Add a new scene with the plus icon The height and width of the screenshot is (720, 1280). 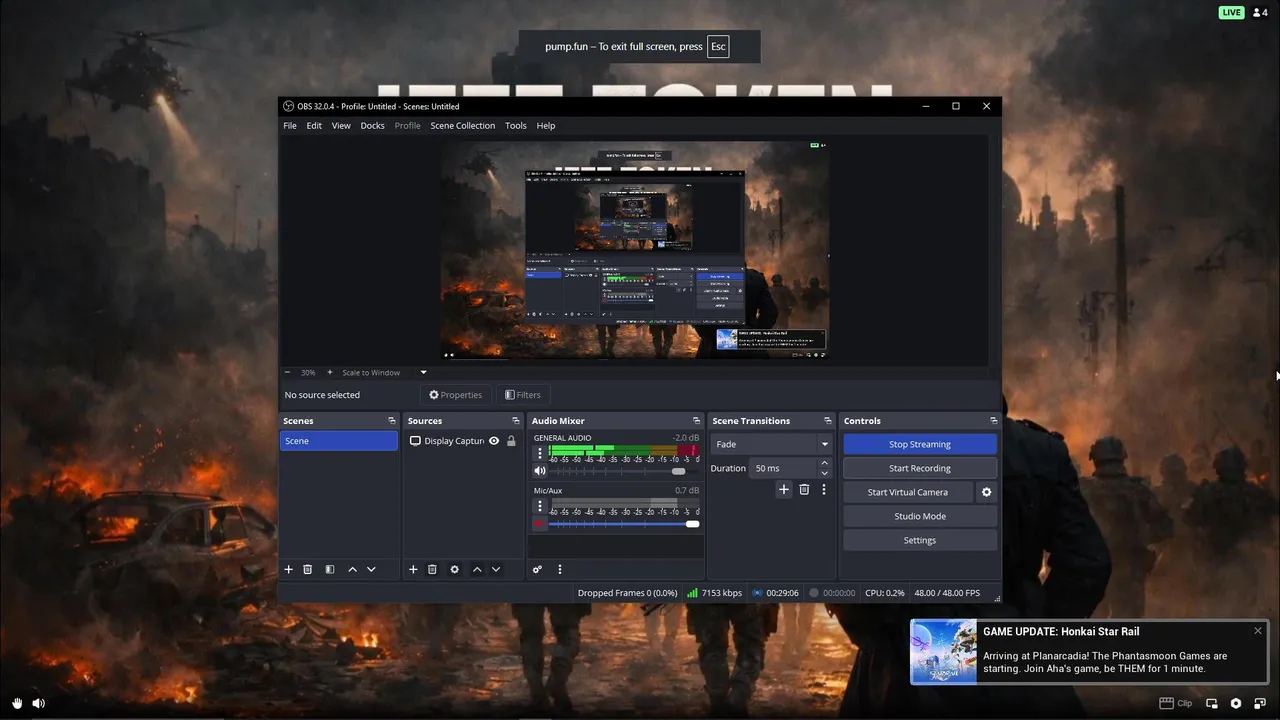point(289,569)
